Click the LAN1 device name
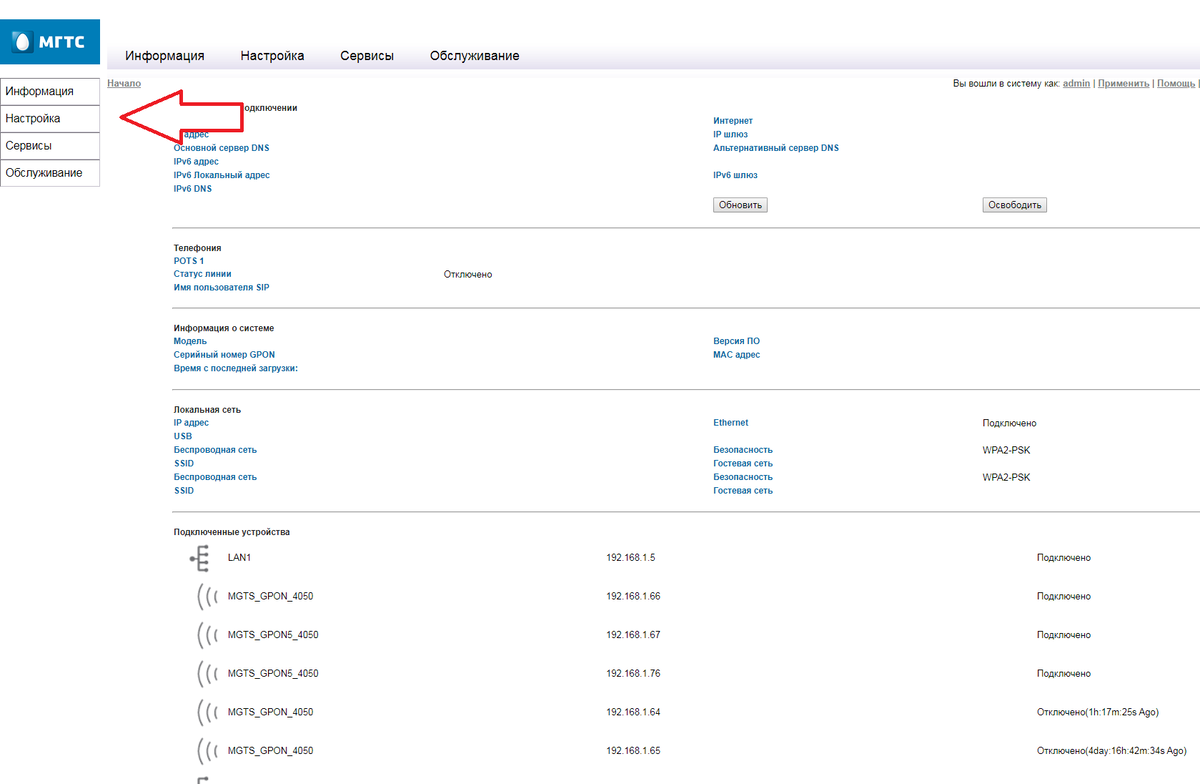The height and width of the screenshot is (784, 1200). 239,558
